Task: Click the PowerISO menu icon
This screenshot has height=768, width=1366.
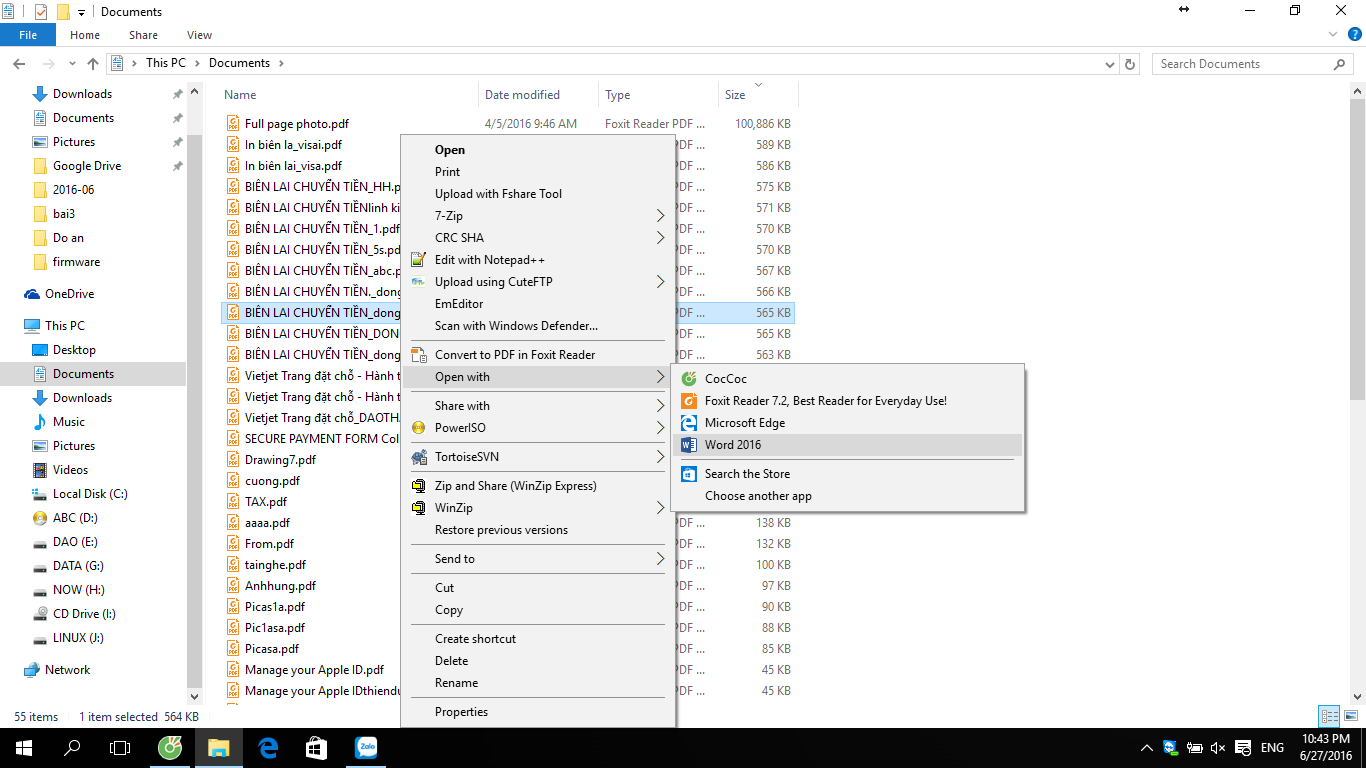Action: [x=419, y=428]
